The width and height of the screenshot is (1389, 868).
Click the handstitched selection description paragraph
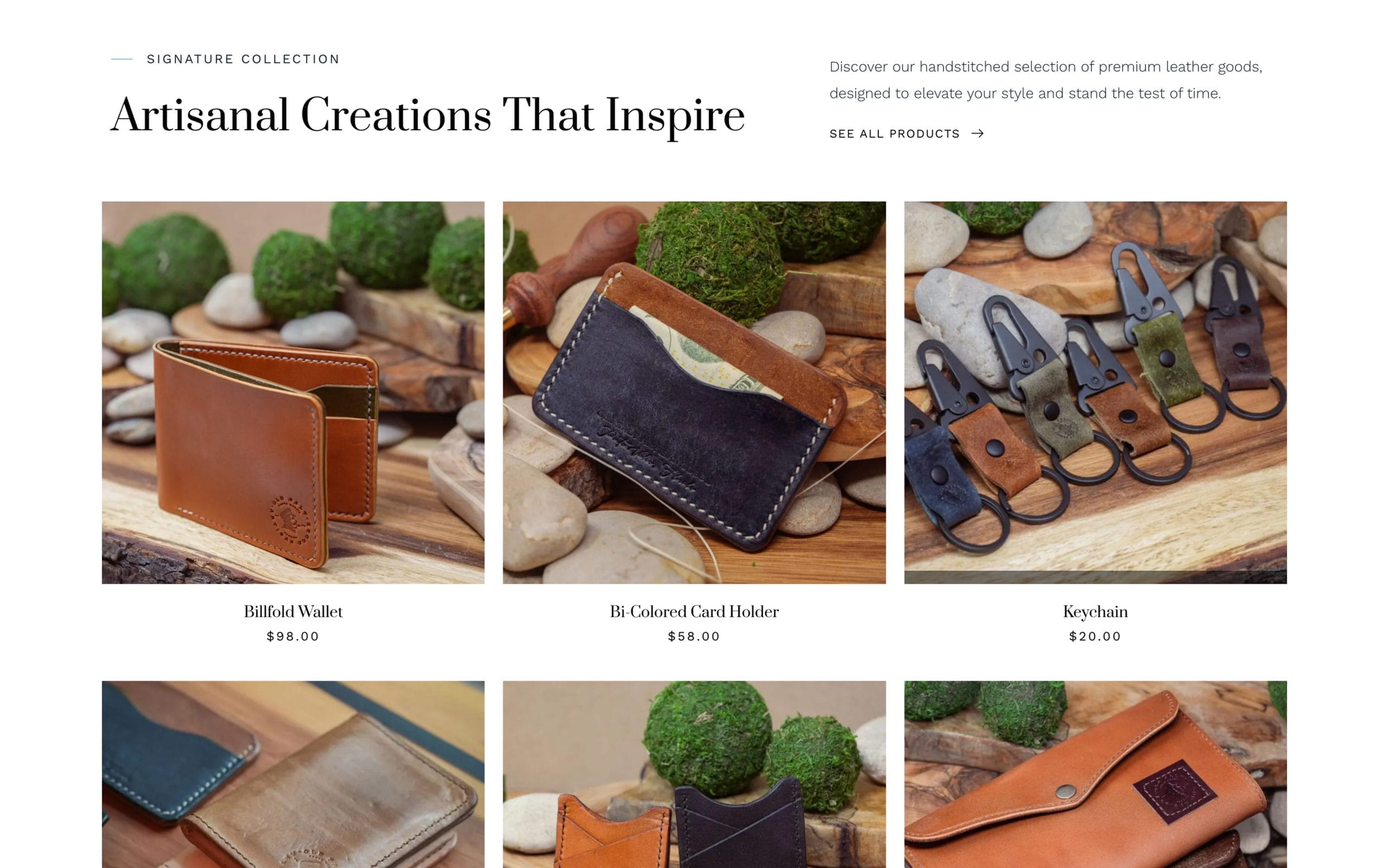coord(1046,80)
